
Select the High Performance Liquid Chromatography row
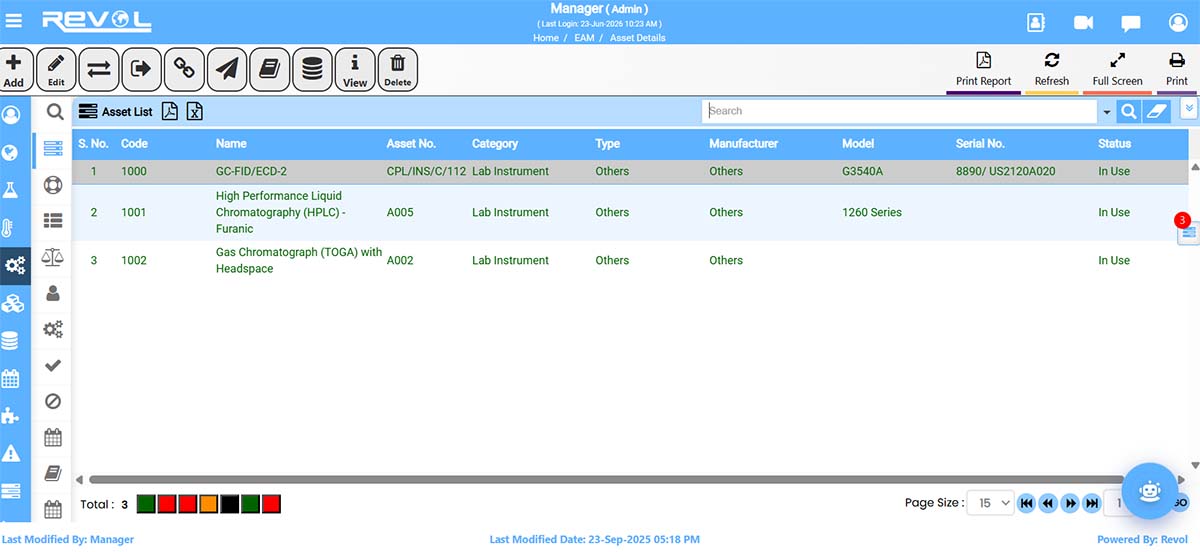tap(630, 212)
